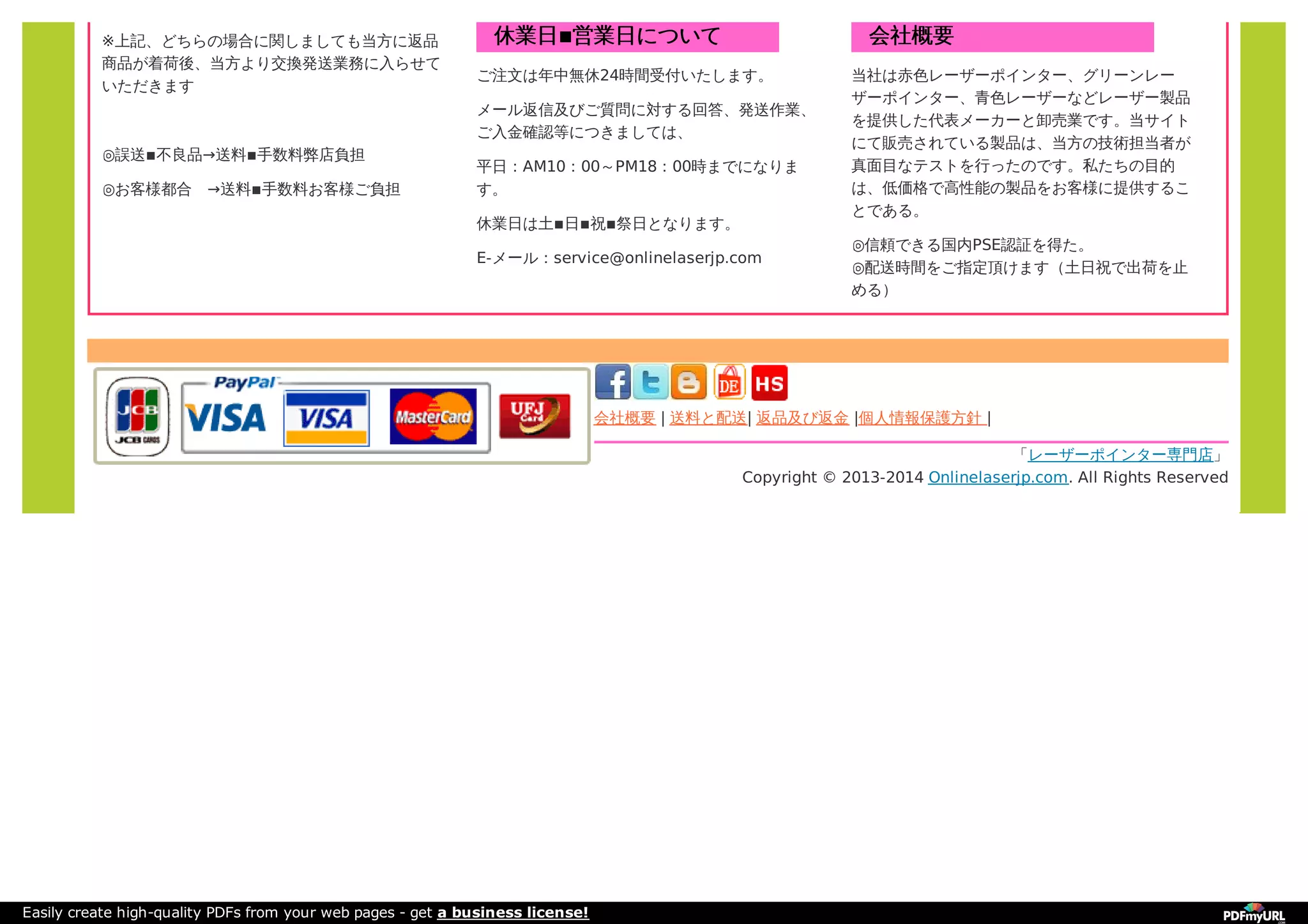Click the service@onlinelaserjp.com email text

pyautogui.click(x=657, y=258)
